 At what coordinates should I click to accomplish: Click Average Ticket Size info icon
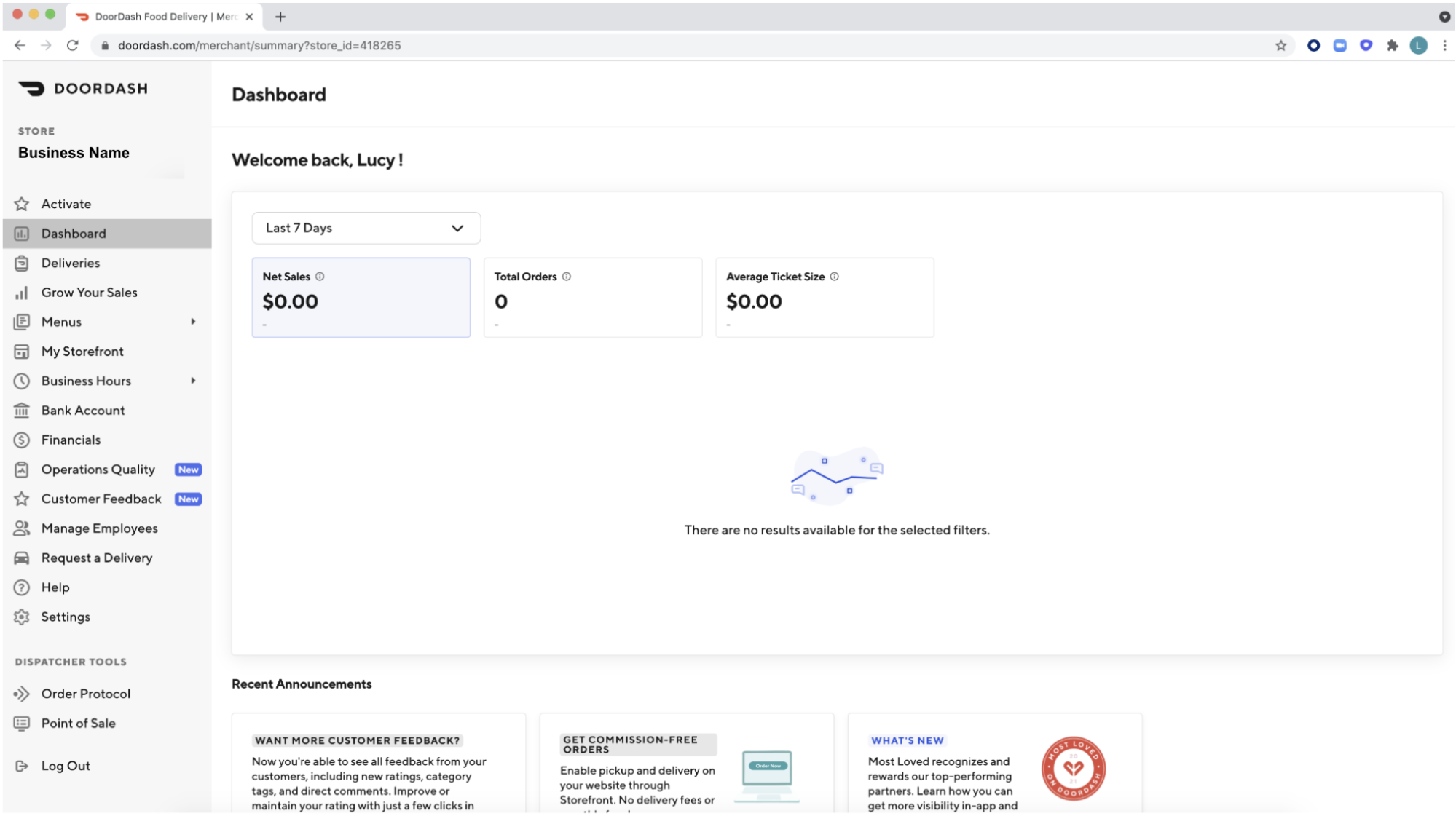click(834, 276)
